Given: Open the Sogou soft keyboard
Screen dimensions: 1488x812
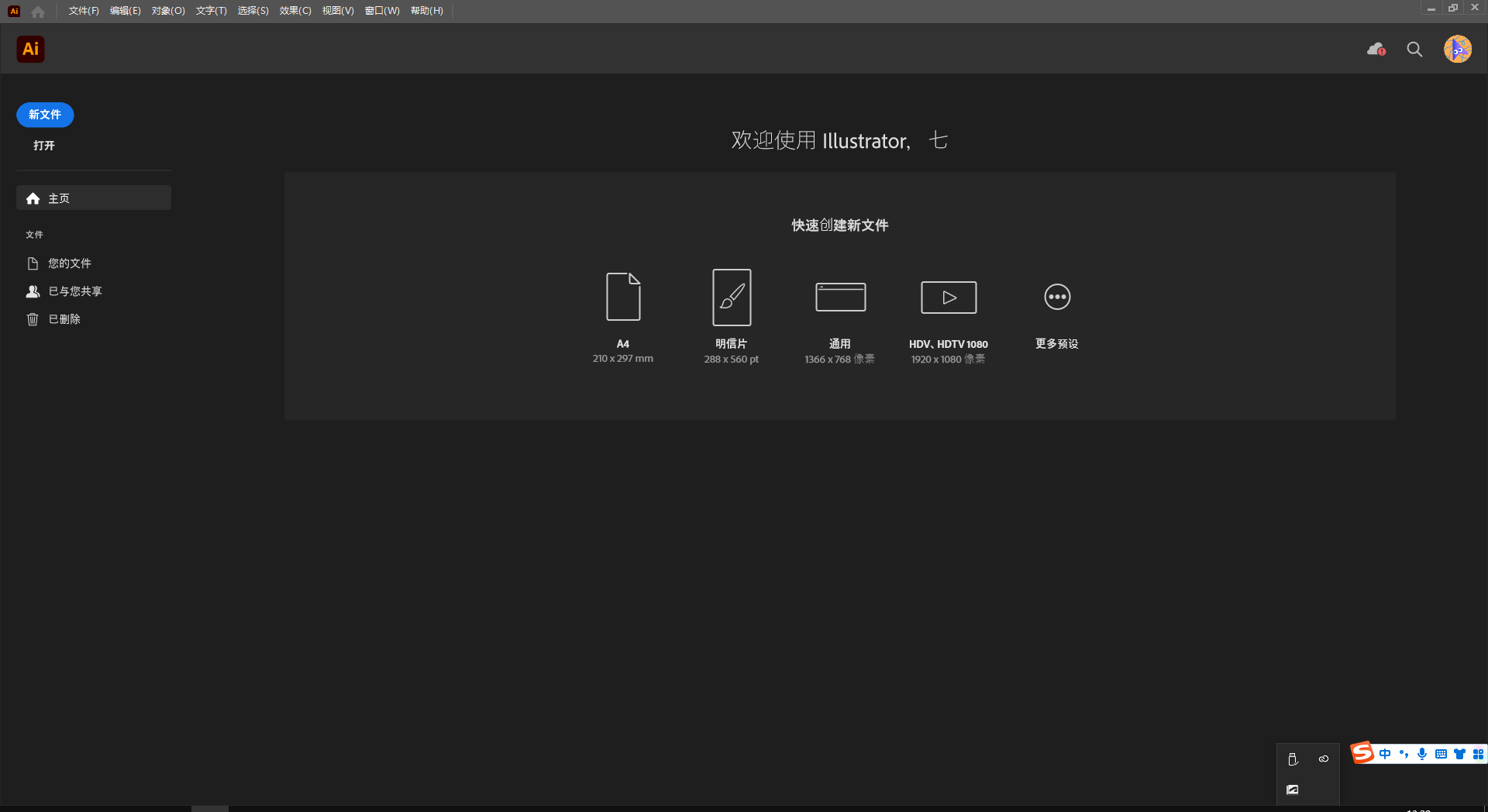Looking at the screenshot, I should point(1441,754).
